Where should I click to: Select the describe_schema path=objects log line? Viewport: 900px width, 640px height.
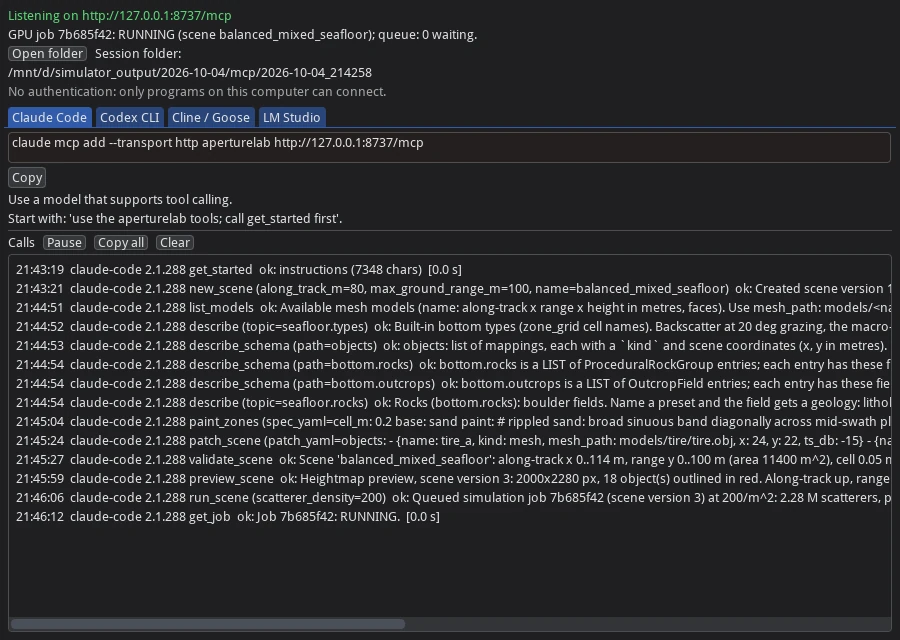tap(453, 345)
